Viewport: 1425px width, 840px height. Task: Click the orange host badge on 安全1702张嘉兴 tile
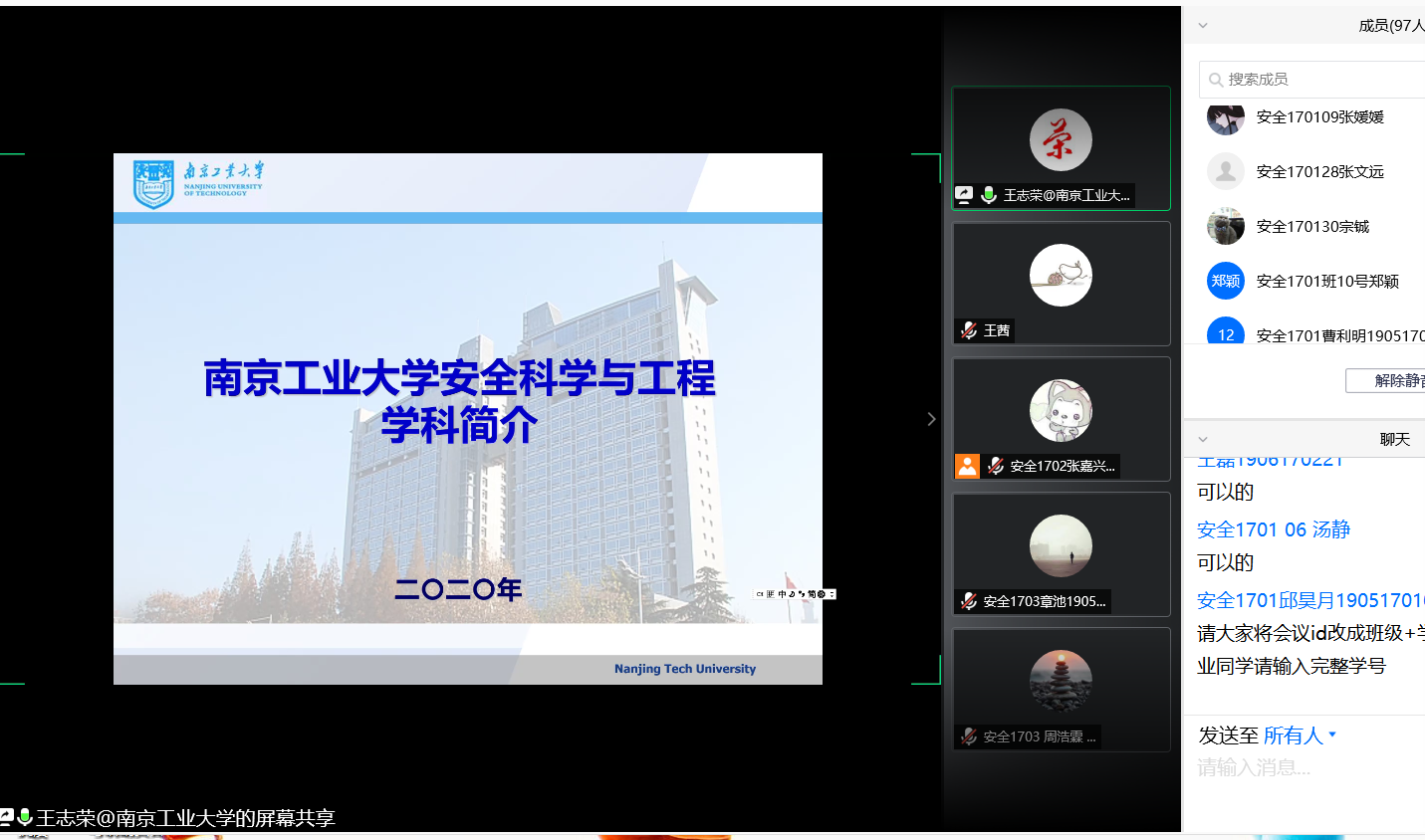tap(967, 466)
